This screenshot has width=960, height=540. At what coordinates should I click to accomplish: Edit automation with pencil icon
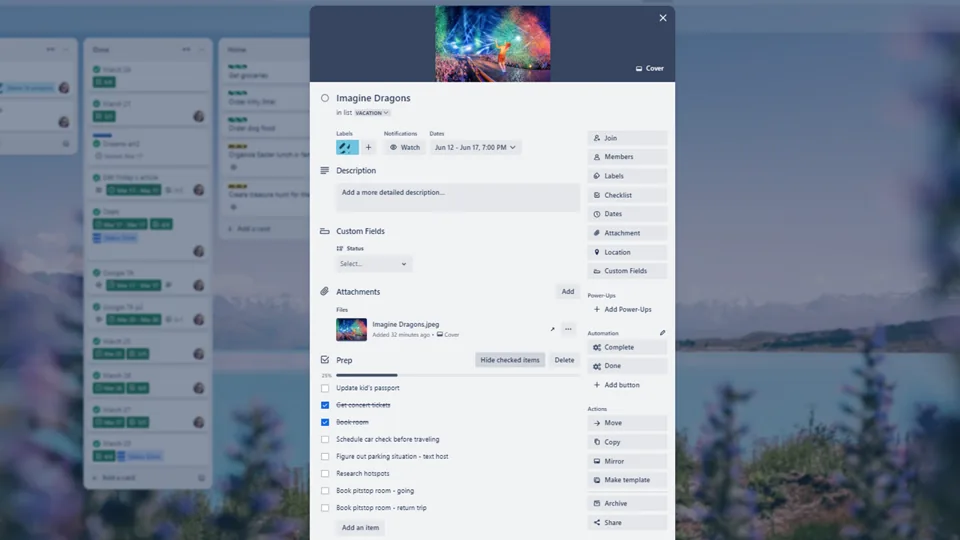coord(662,333)
